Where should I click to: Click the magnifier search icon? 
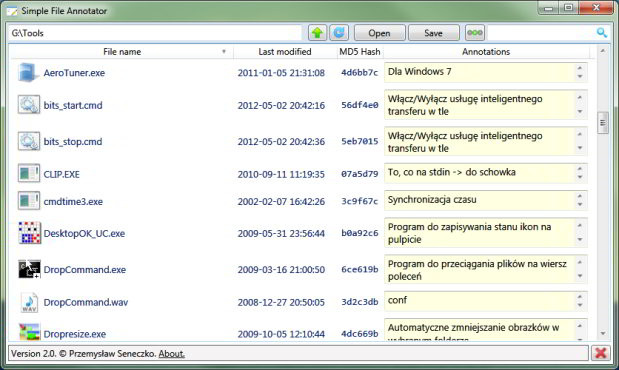(602, 33)
